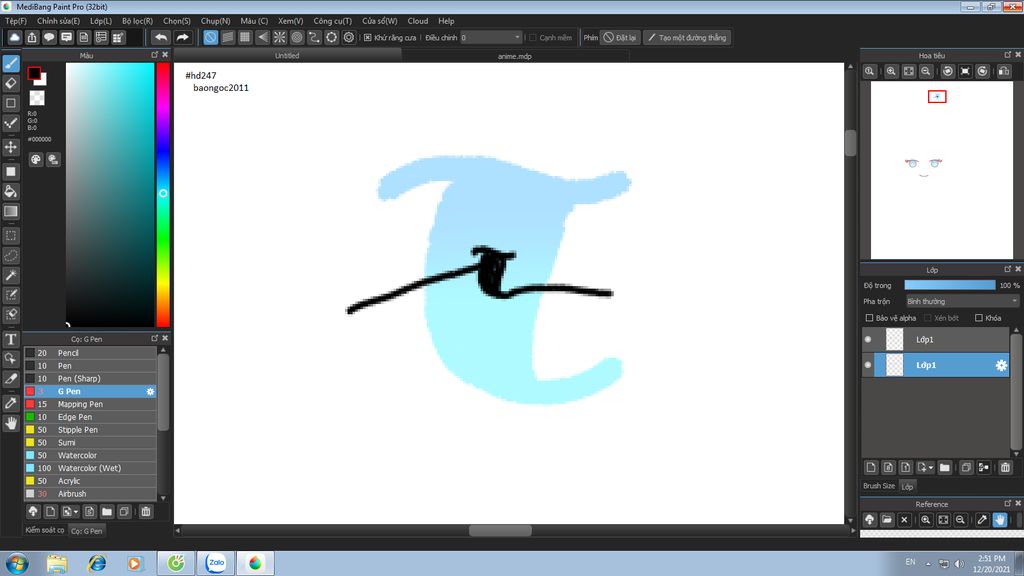Undock the Màu color panel
The width and height of the screenshot is (1024, 576).
[x=155, y=55]
